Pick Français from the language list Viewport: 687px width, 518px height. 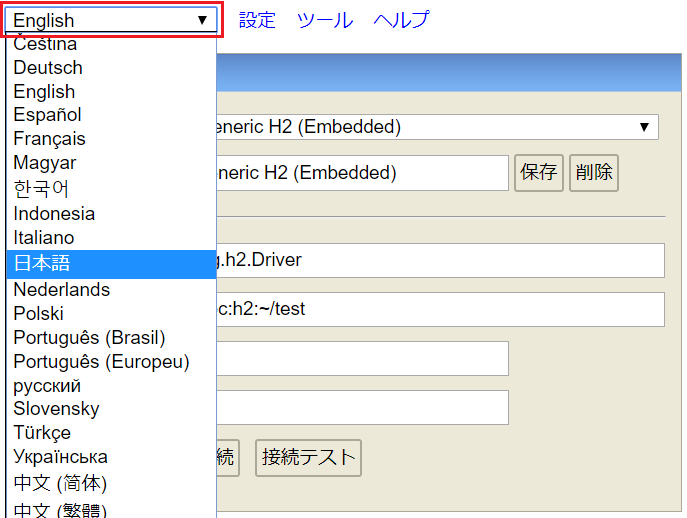click(x=49, y=139)
